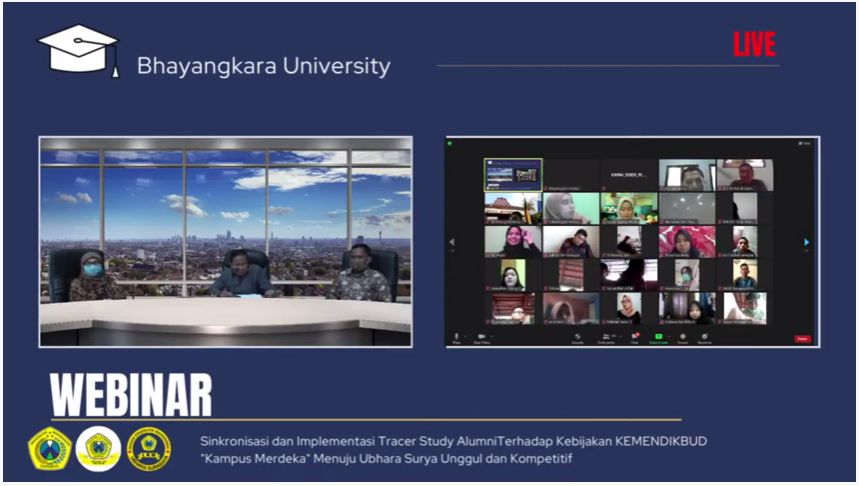This screenshot has width=859, height=486.
Task: Start recording with the Record icon
Action: coord(683,338)
